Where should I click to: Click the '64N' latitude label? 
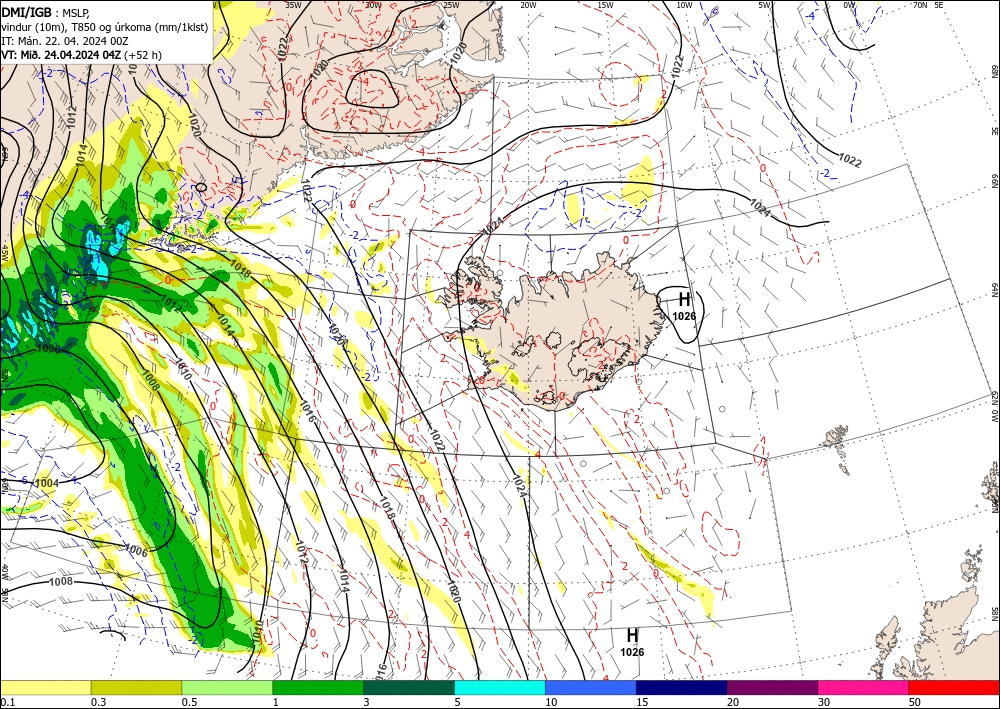pos(994,289)
